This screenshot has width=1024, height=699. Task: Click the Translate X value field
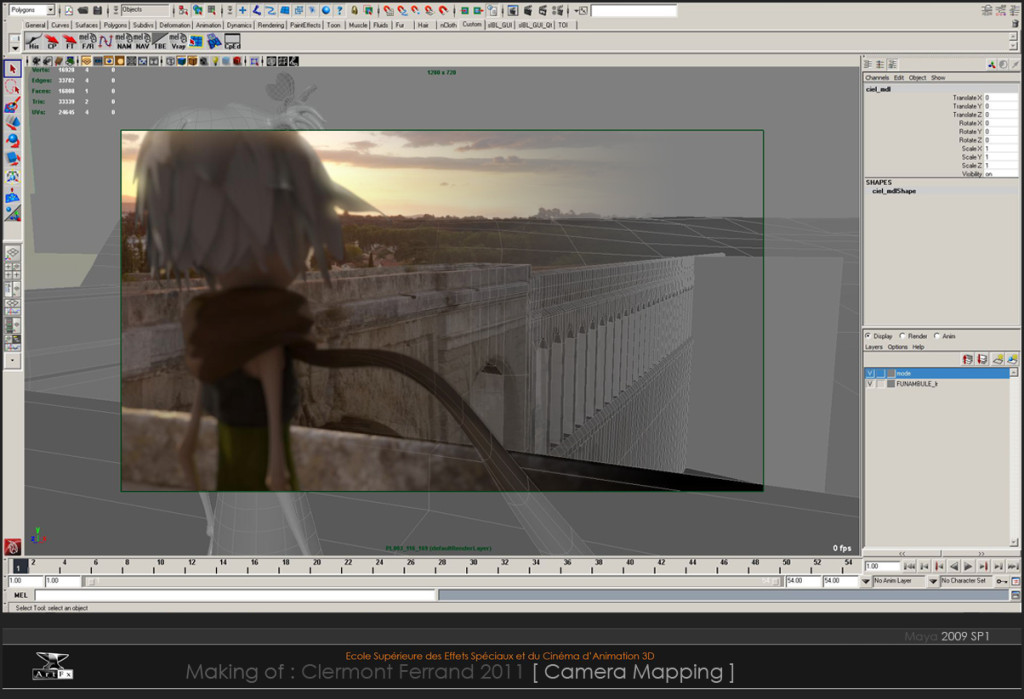pyautogui.click(x=1000, y=98)
